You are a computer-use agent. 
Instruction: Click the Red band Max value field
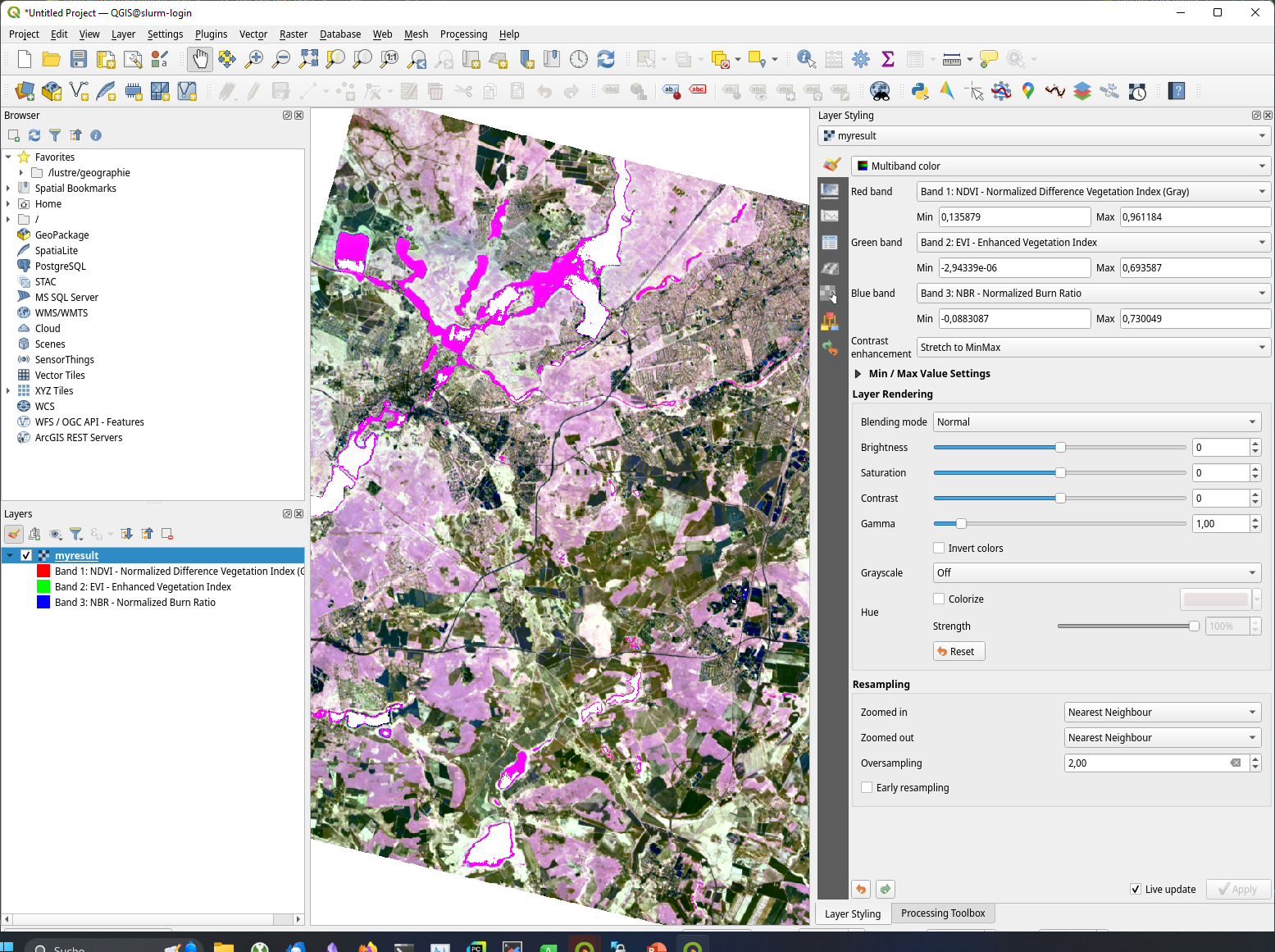tap(1195, 216)
